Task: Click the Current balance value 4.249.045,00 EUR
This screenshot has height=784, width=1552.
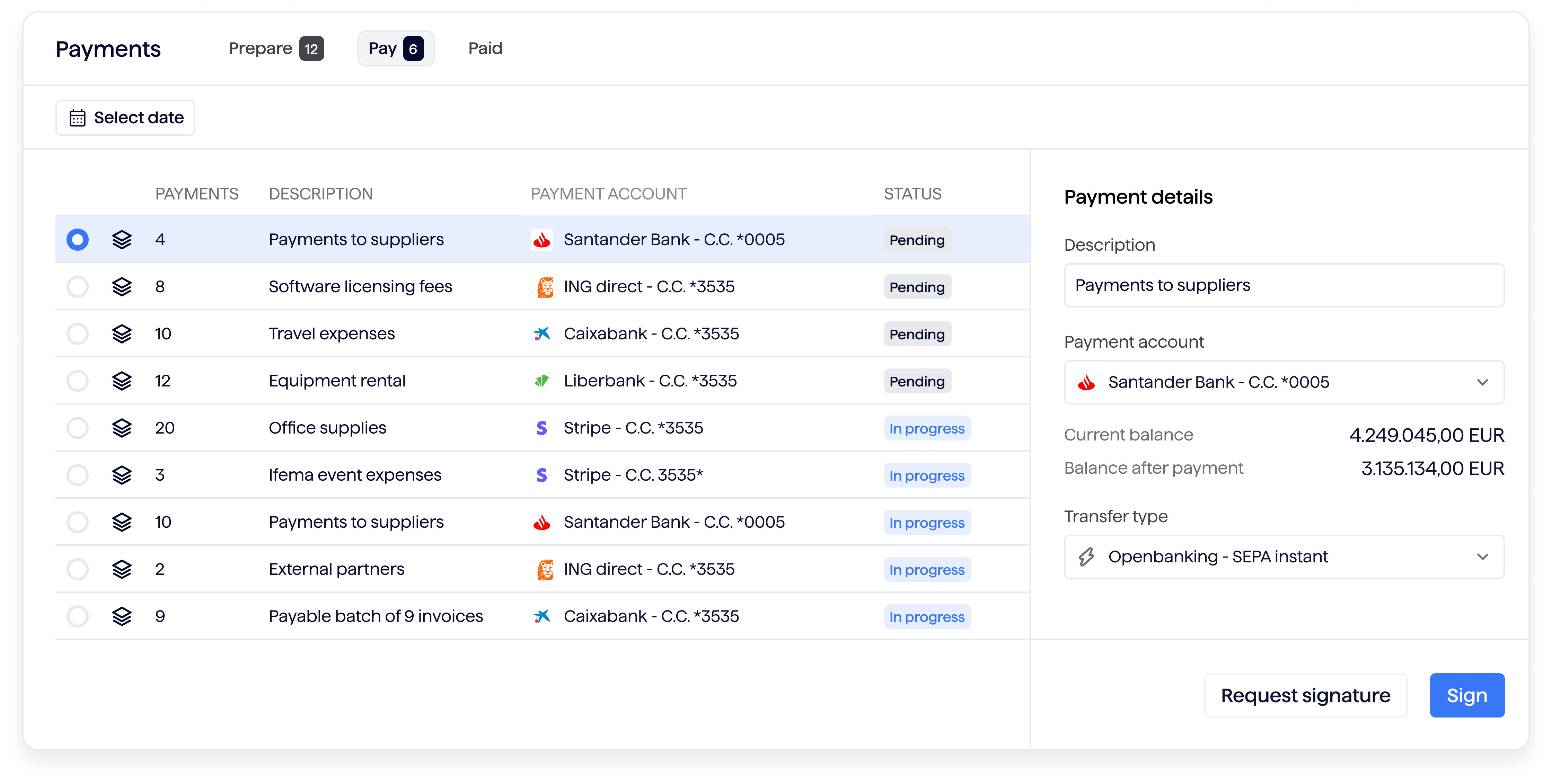Action: click(x=1426, y=435)
